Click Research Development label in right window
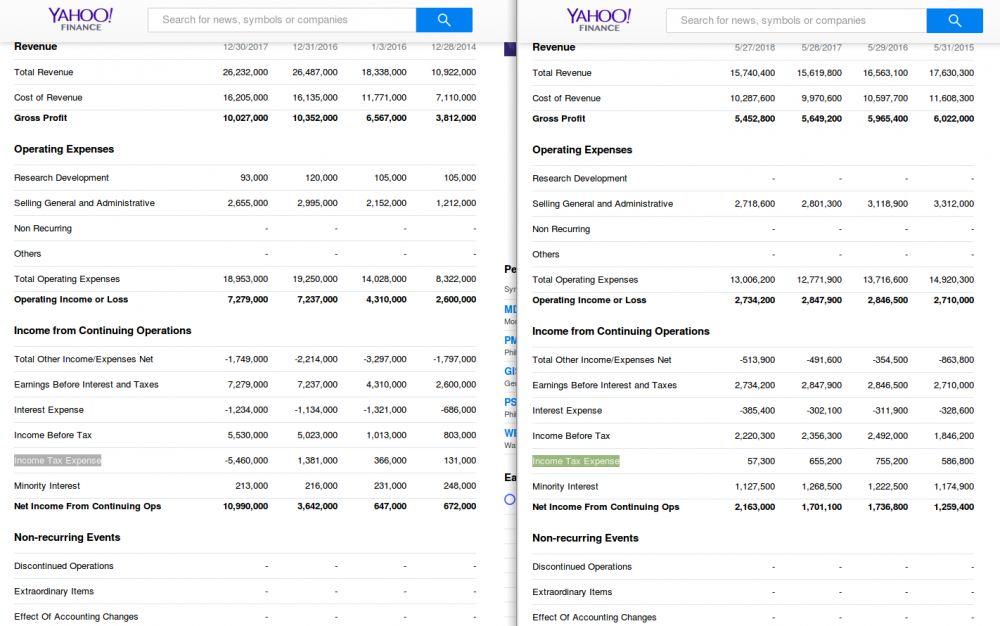Screen dimensions: 1000x626 [x=580, y=178]
